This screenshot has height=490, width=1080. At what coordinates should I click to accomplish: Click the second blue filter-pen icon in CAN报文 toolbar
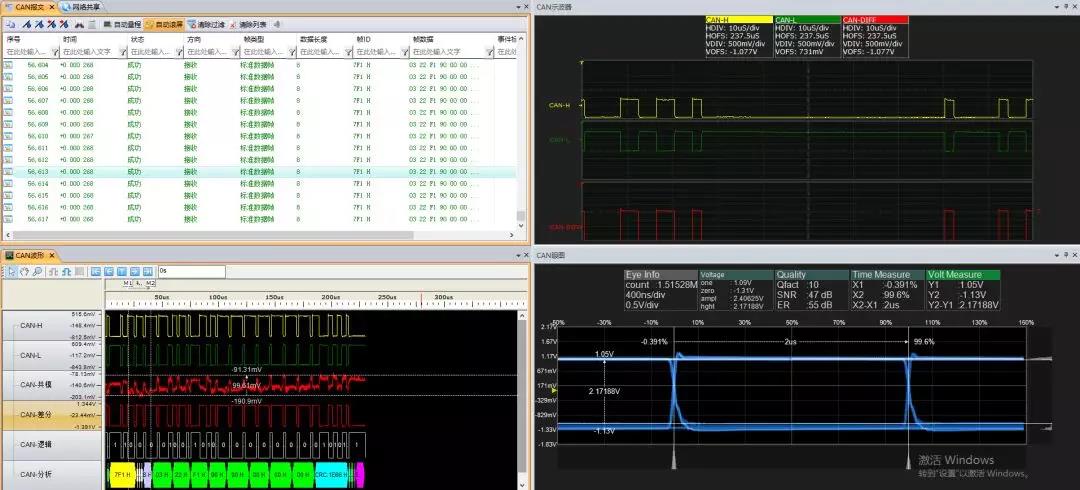pyautogui.click(x=39, y=24)
